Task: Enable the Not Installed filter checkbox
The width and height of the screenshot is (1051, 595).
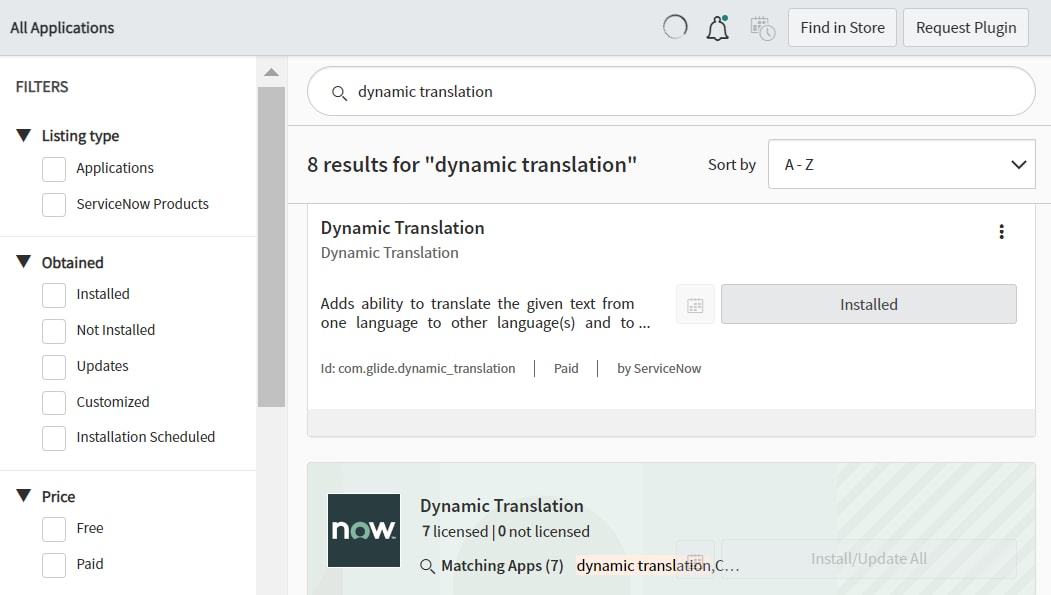Action: tap(54, 331)
